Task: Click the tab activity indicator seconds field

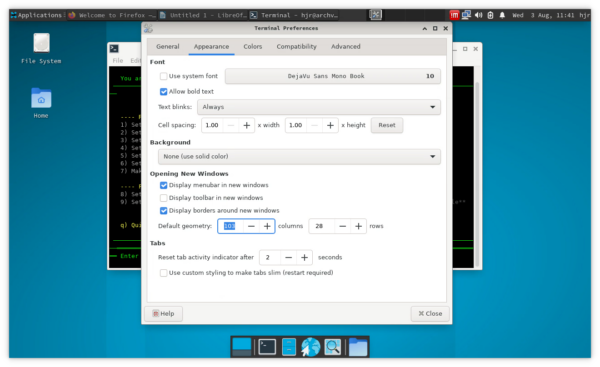Action: [x=270, y=258]
